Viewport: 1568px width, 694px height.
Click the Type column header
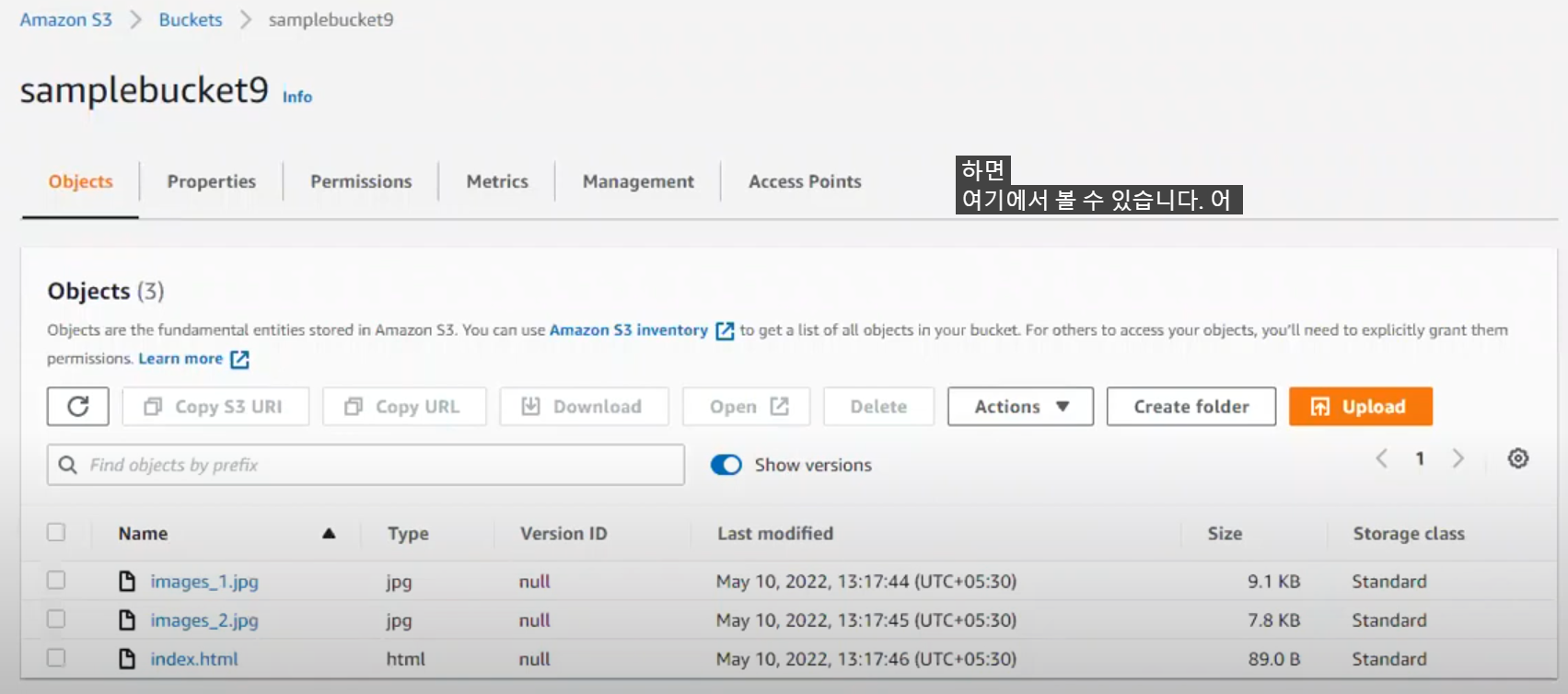[408, 533]
